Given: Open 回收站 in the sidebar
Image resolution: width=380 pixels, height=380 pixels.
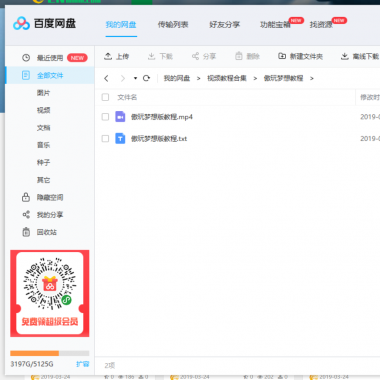Looking at the screenshot, I should pos(47,232).
